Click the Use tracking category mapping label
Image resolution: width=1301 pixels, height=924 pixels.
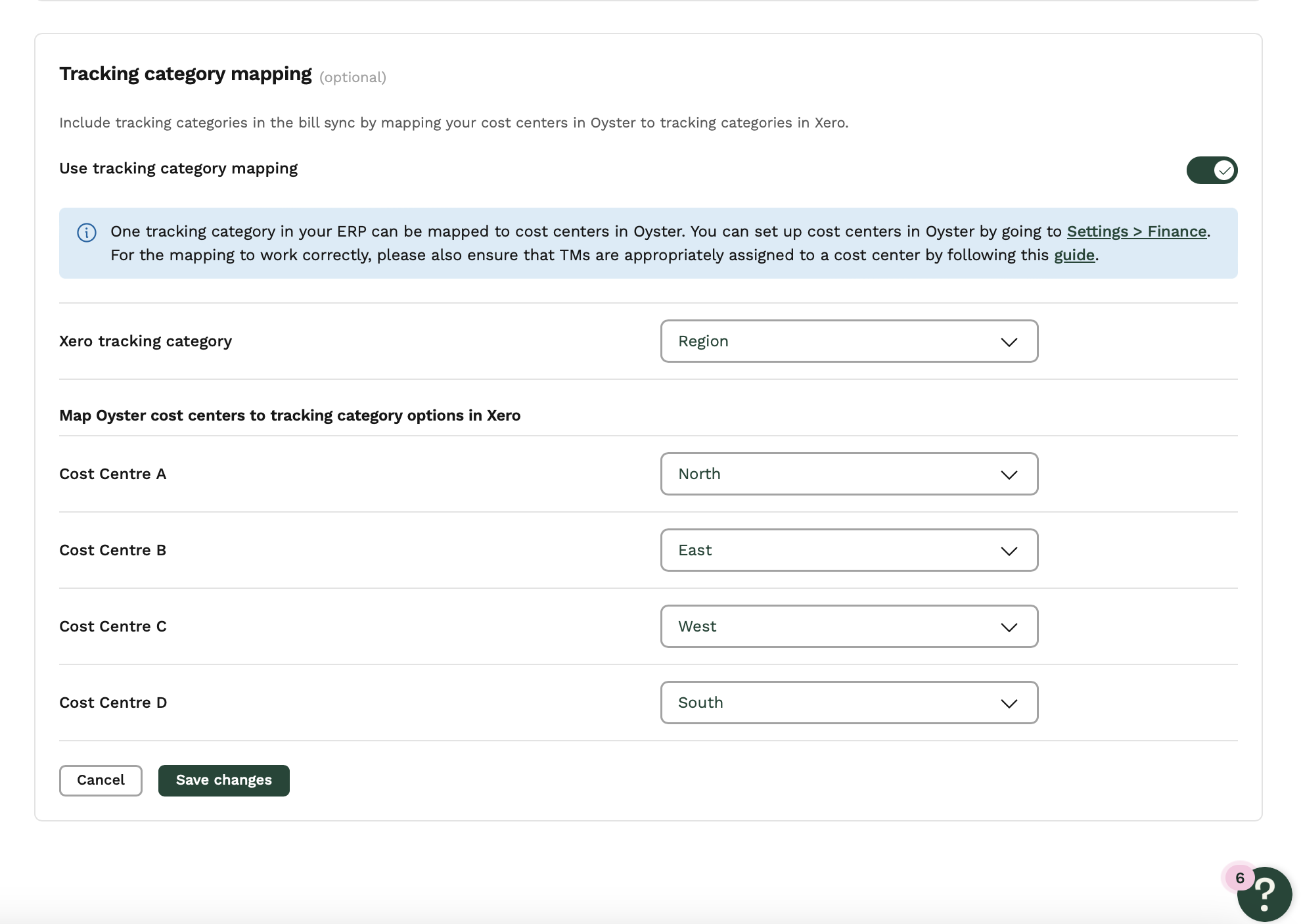(x=178, y=168)
